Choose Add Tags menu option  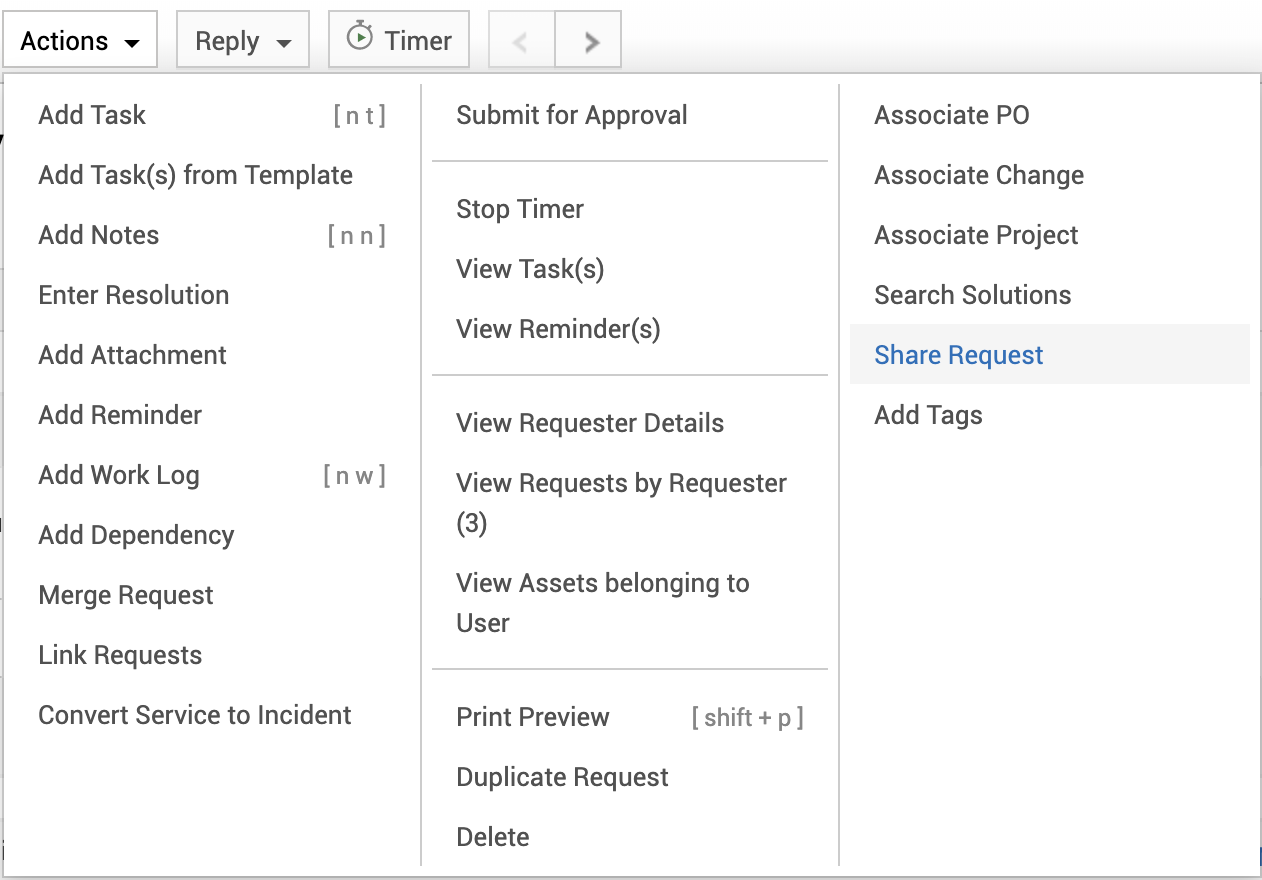(x=929, y=415)
